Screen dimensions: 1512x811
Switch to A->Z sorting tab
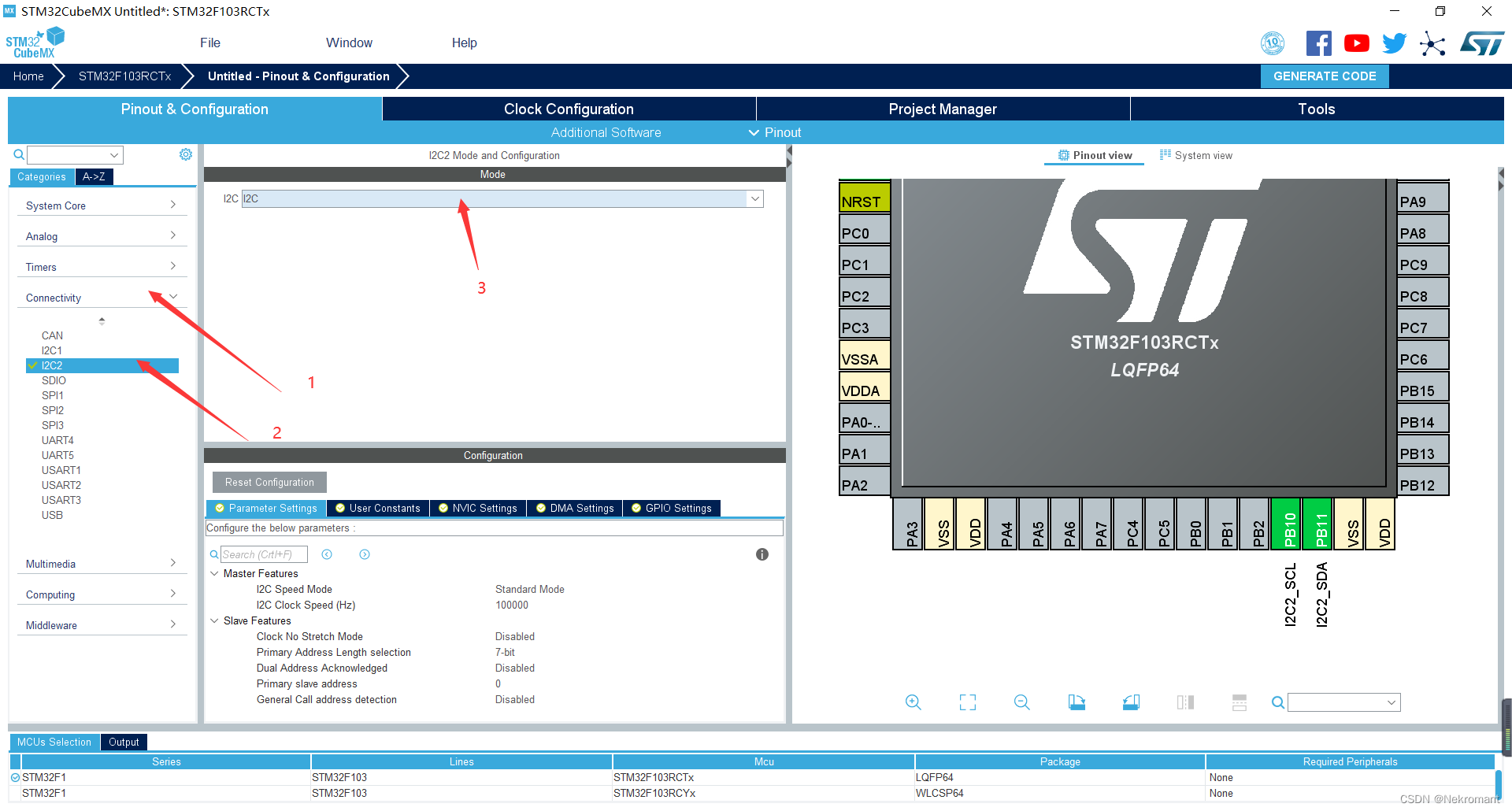(94, 176)
